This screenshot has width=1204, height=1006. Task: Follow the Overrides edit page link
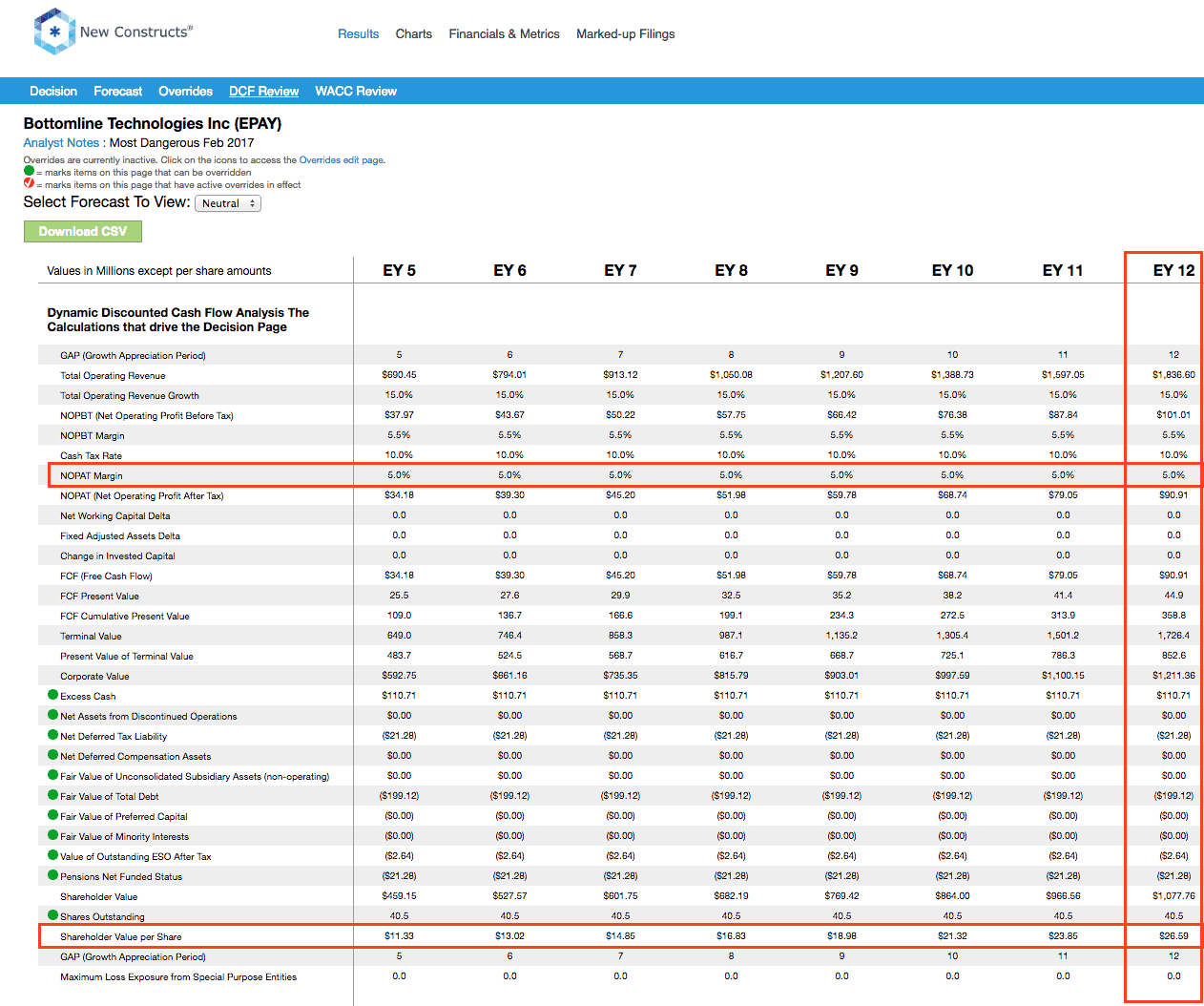pos(342,160)
